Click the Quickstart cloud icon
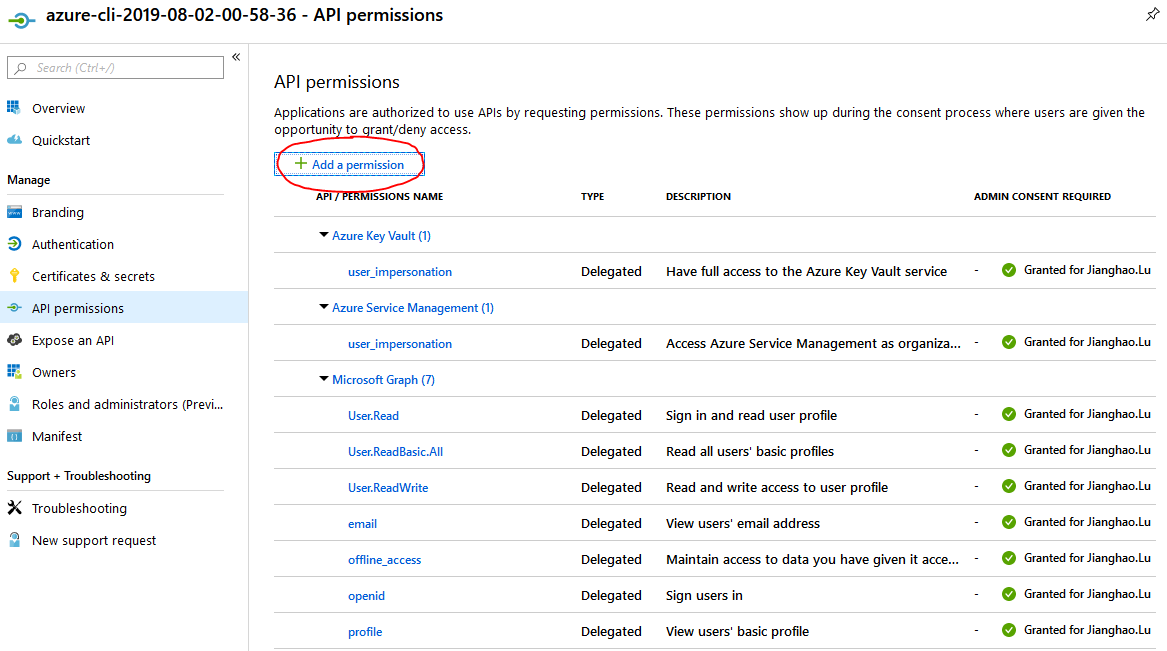 [x=14, y=140]
